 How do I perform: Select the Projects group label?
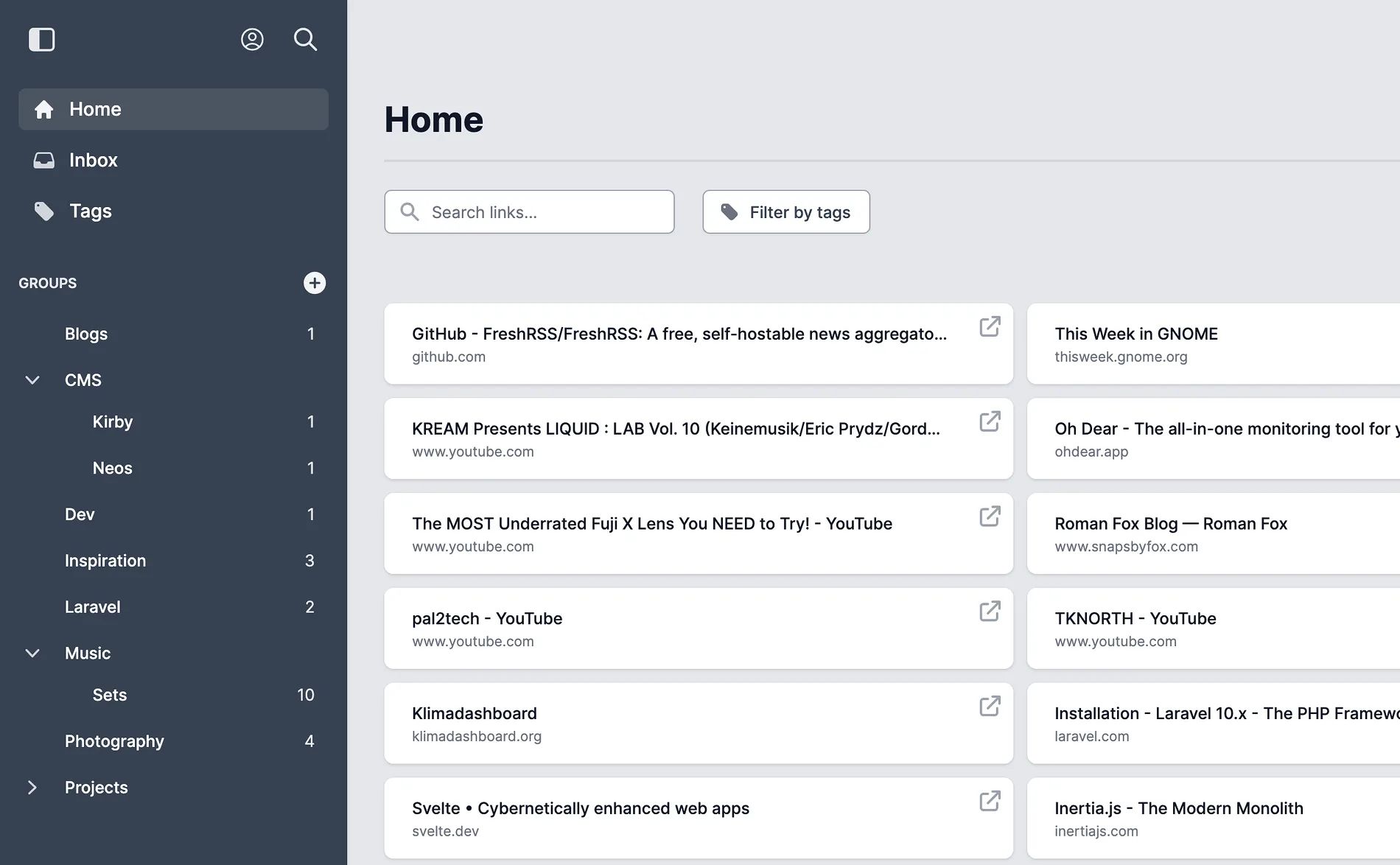[97, 788]
